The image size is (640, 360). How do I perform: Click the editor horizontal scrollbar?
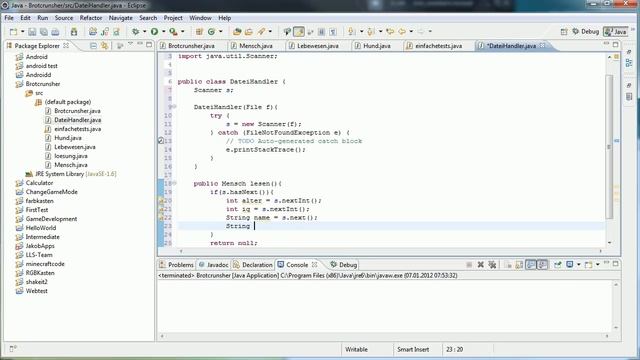391,251
